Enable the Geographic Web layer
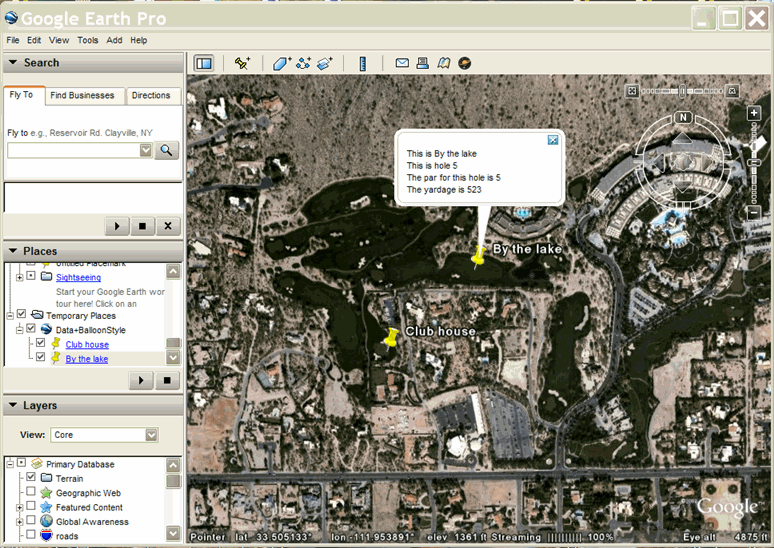This screenshot has width=774, height=548. coord(31,493)
